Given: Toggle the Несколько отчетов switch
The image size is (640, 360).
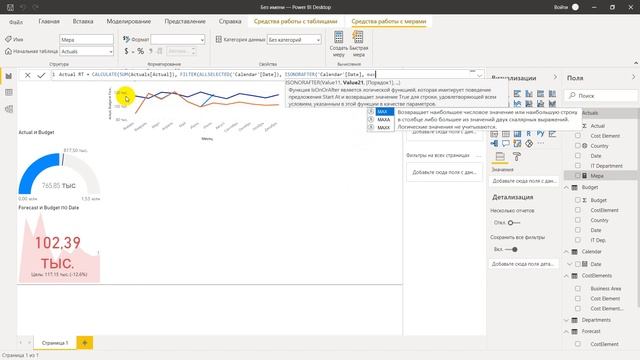Looking at the screenshot, I should [x=514, y=222].
